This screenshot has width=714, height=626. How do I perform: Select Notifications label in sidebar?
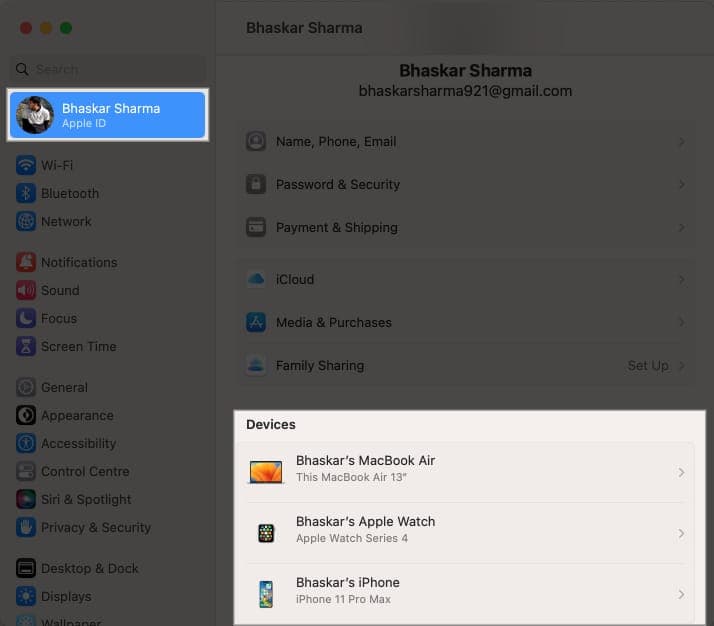point(79,262)
